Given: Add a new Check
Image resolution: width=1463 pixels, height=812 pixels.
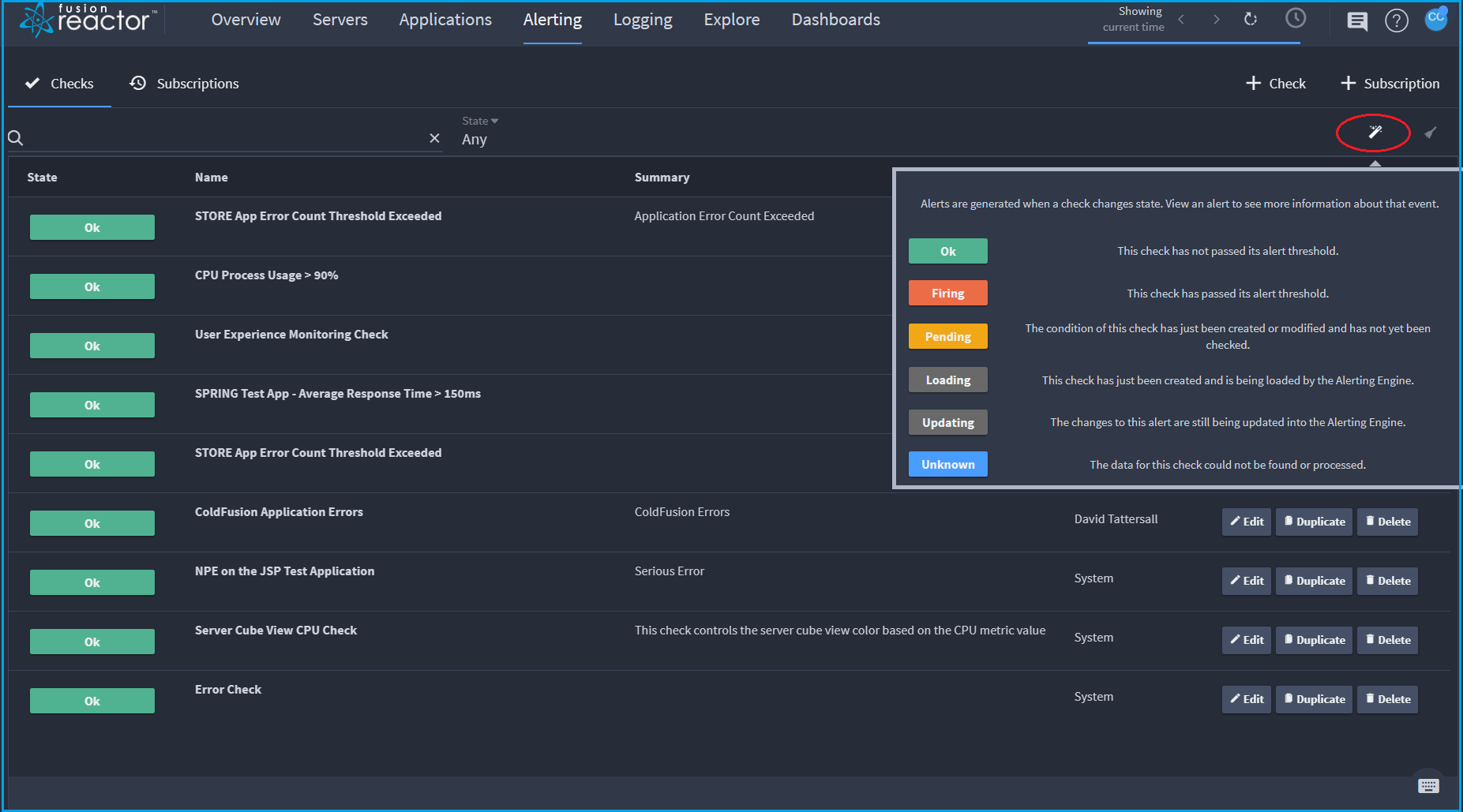Looking at the screenshot, I should click(1275, 84).
